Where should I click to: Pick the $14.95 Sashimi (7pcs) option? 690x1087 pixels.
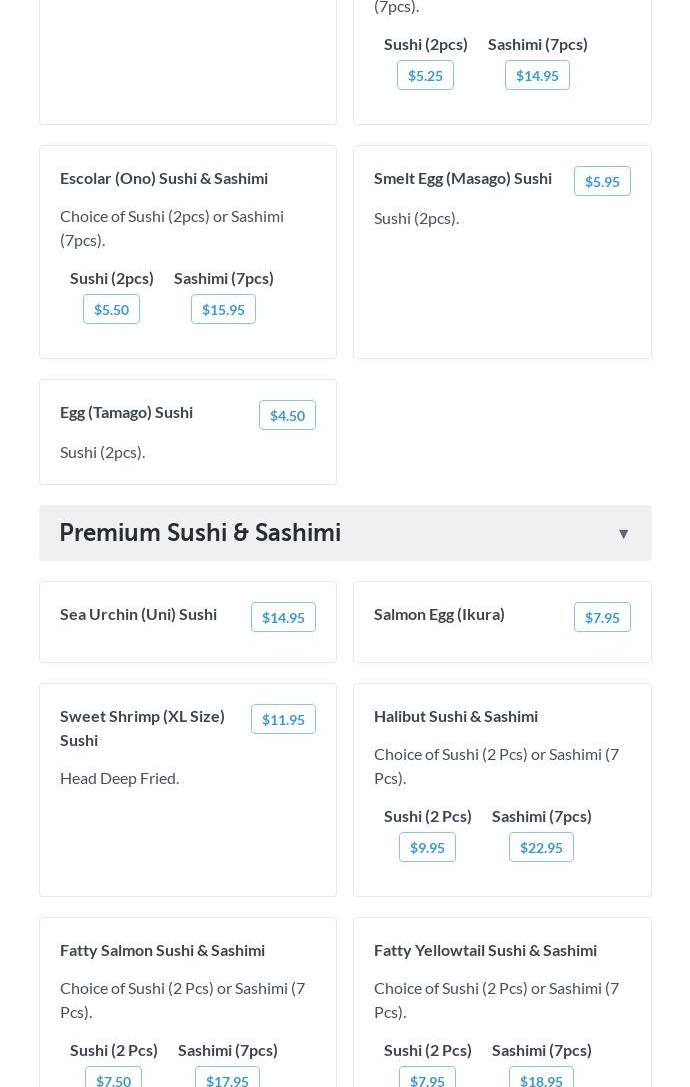pos(537,75)
